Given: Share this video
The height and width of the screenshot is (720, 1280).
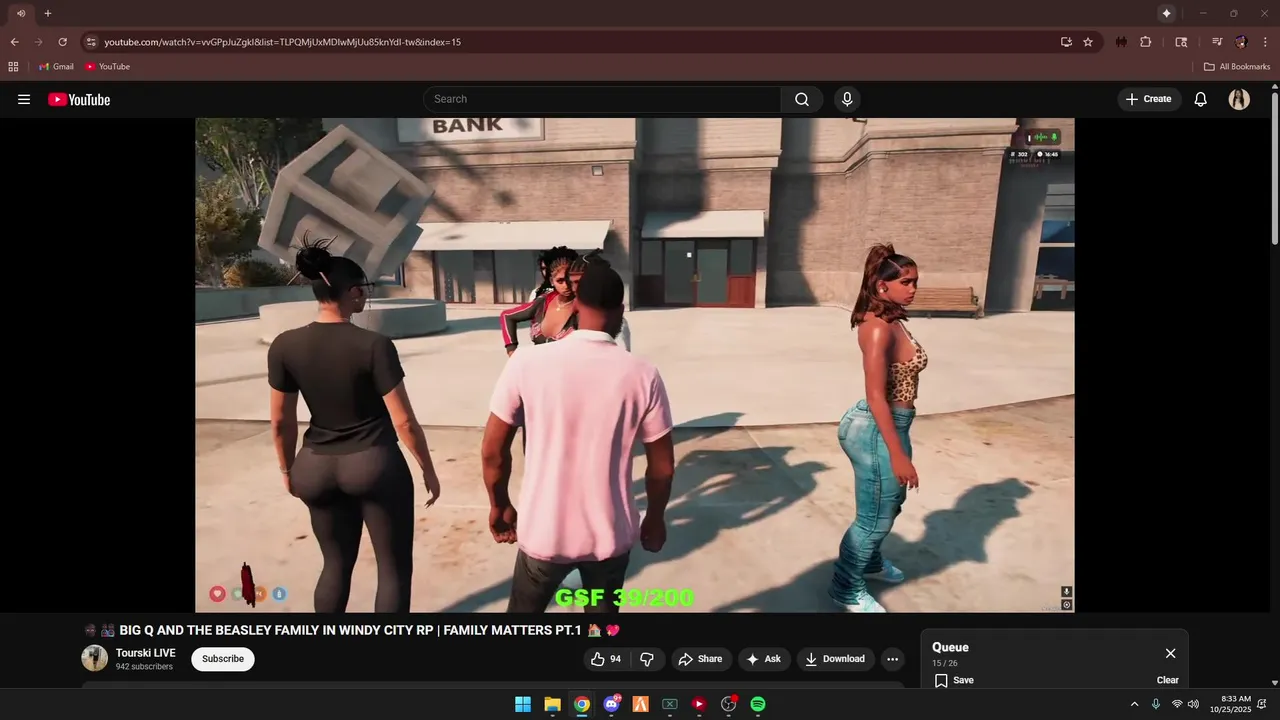Looking at the screenshot, I should point(699,659).
